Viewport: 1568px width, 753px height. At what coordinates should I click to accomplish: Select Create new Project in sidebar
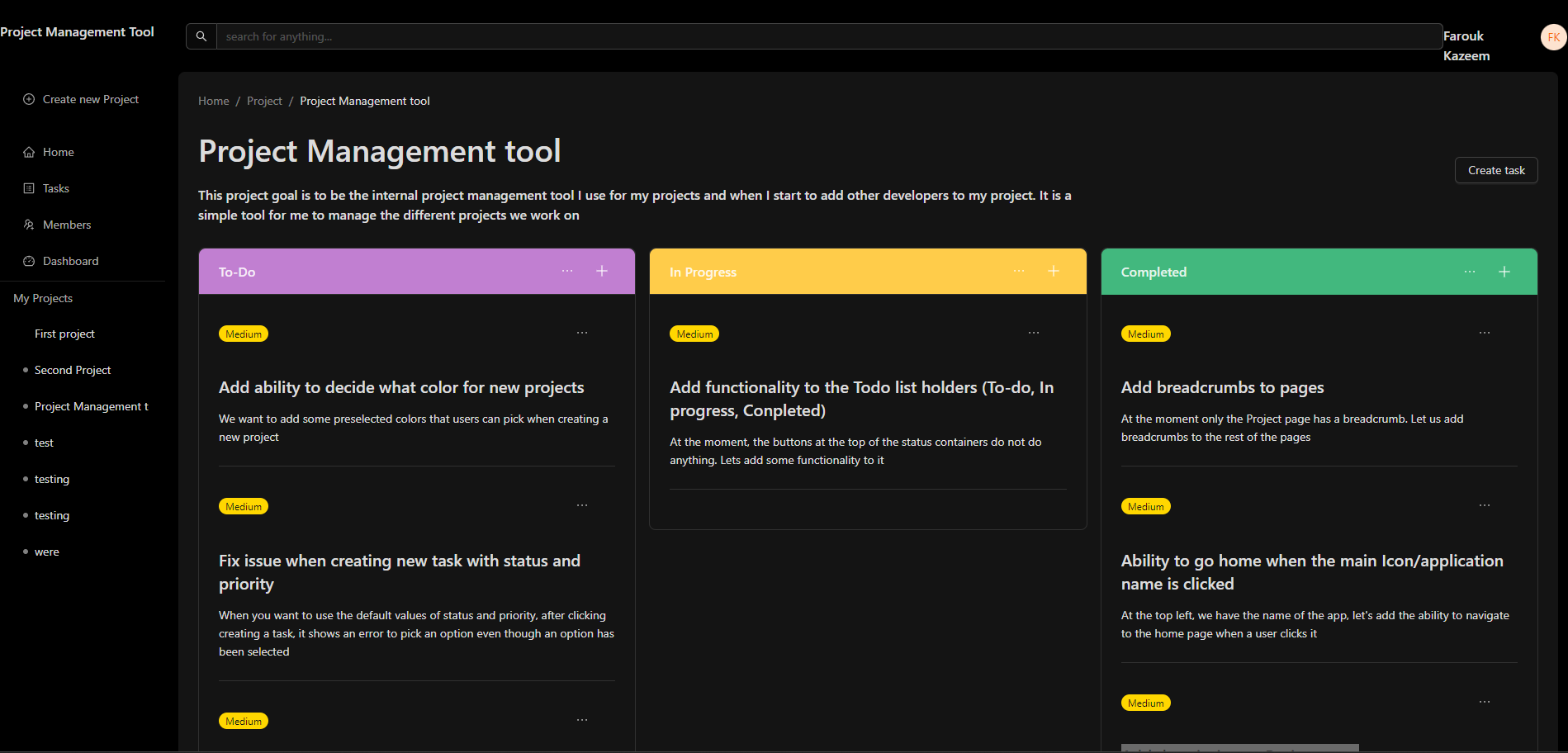click(91, 99)
